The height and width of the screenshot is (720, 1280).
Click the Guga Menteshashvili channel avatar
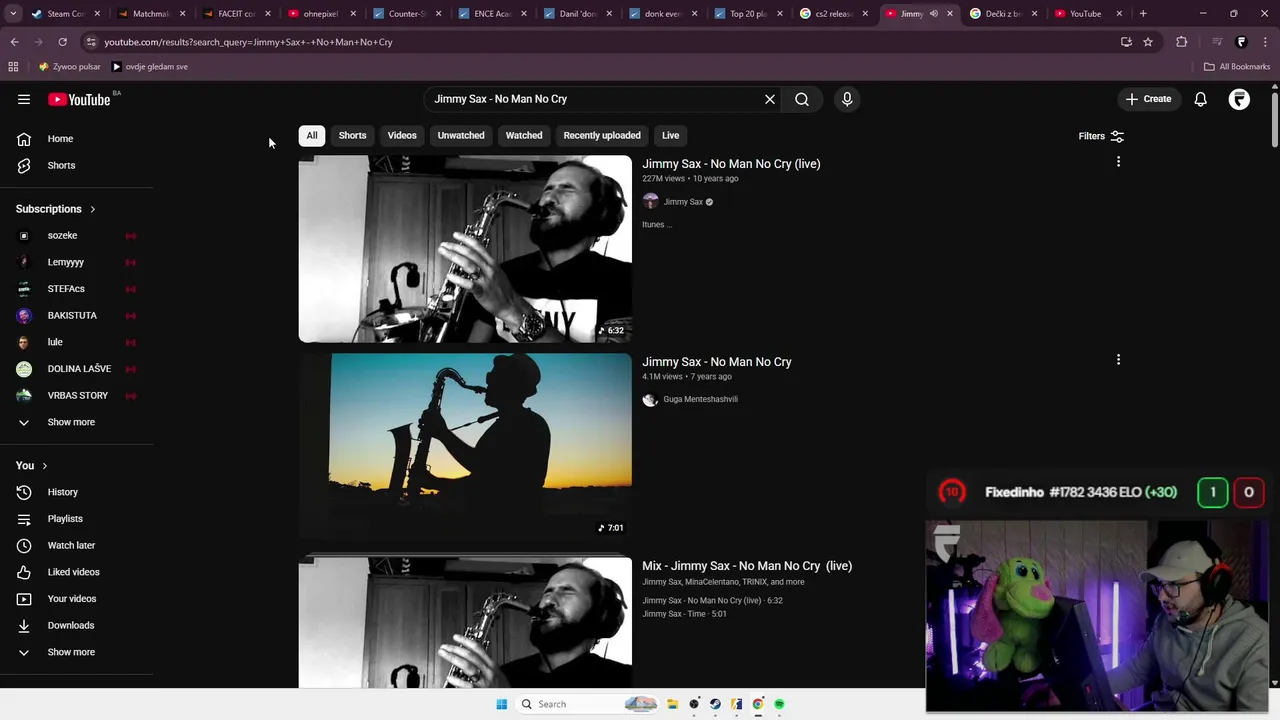(650, 399)
